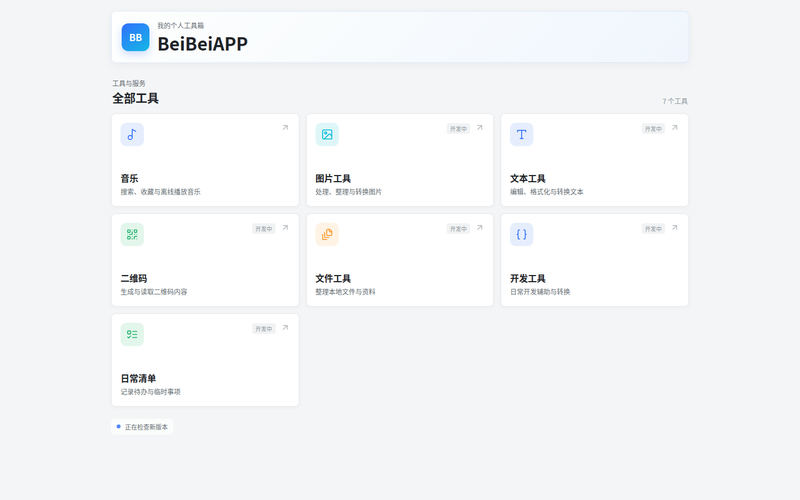Screen dimensions: 800x500
Task: Click description 编辑、格式化与转换文本
Action: click(546, 192)
